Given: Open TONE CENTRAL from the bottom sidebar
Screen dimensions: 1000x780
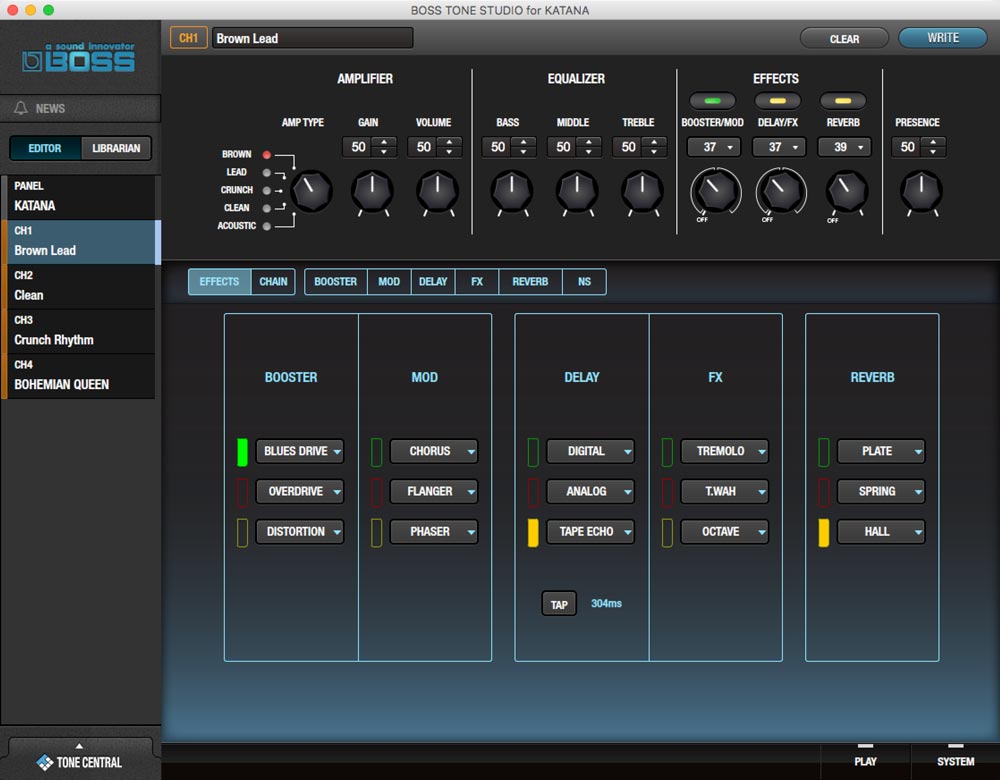Looking at the screenshot, I should (x=80, y=762).
